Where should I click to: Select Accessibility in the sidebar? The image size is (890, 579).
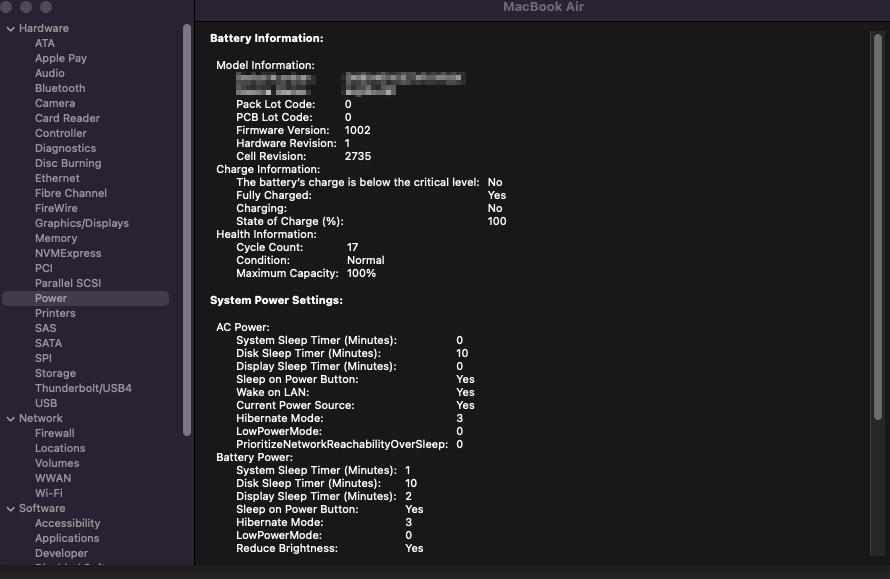click(67, 523)
